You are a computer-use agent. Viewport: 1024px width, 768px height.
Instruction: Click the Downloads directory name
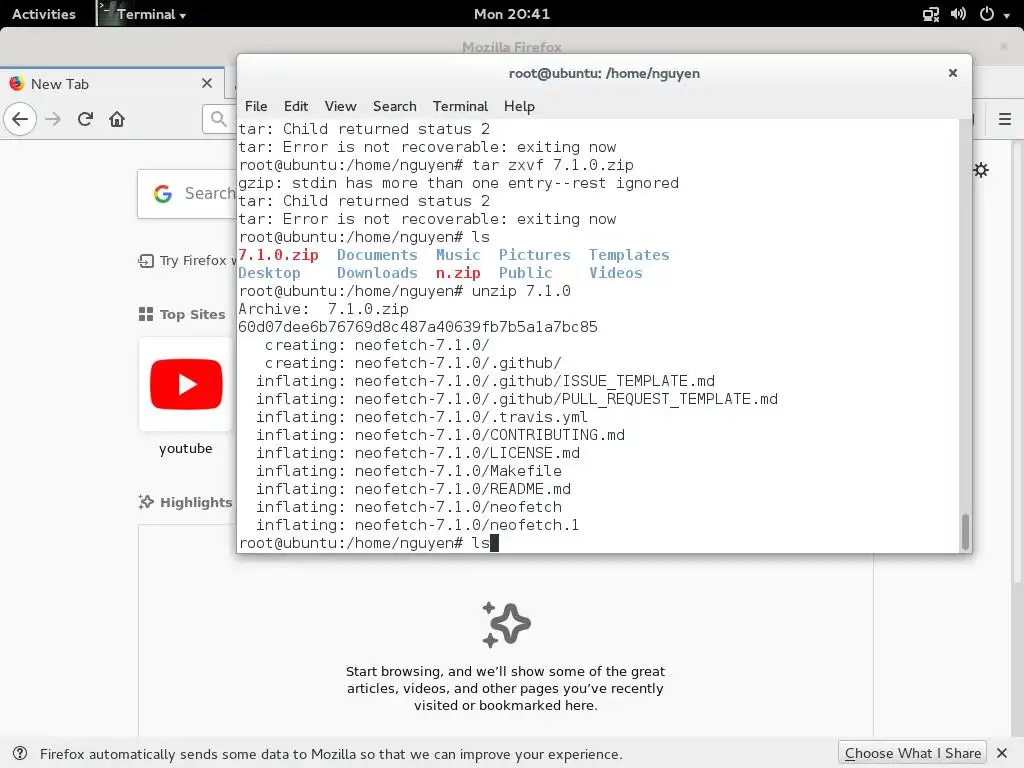[377, 273]
